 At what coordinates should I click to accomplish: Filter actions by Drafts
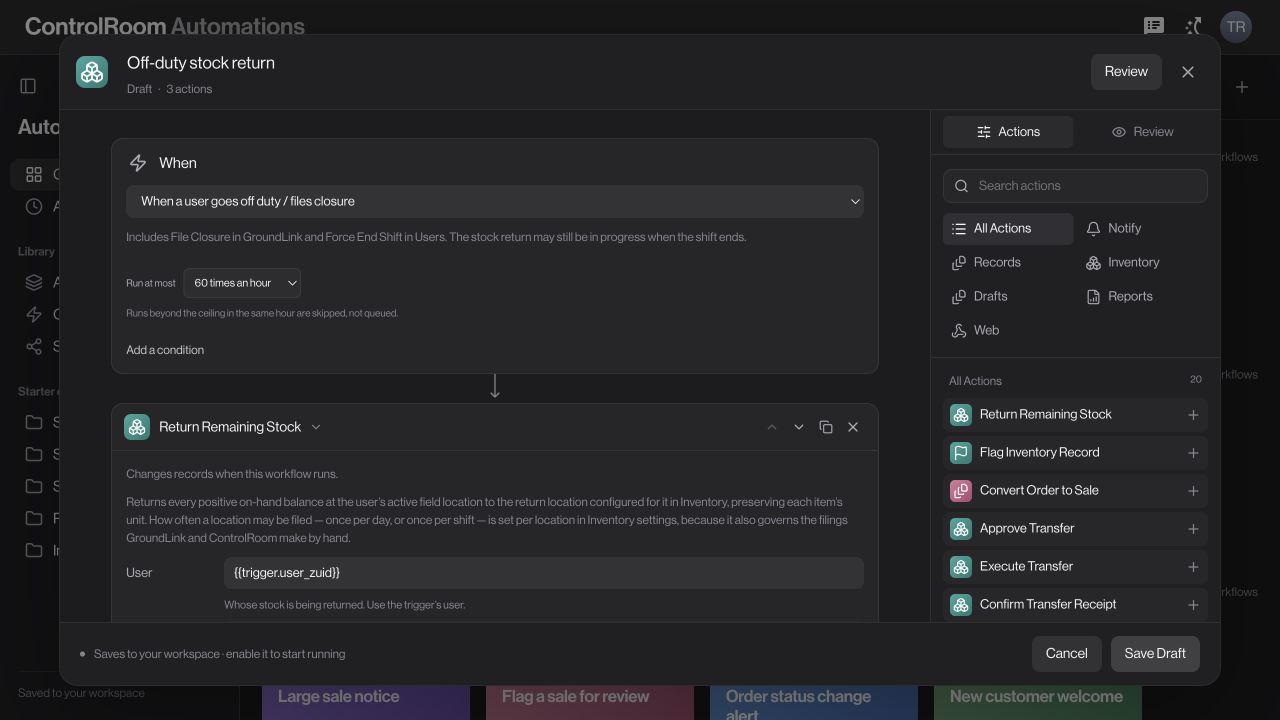coord(1008,297)
